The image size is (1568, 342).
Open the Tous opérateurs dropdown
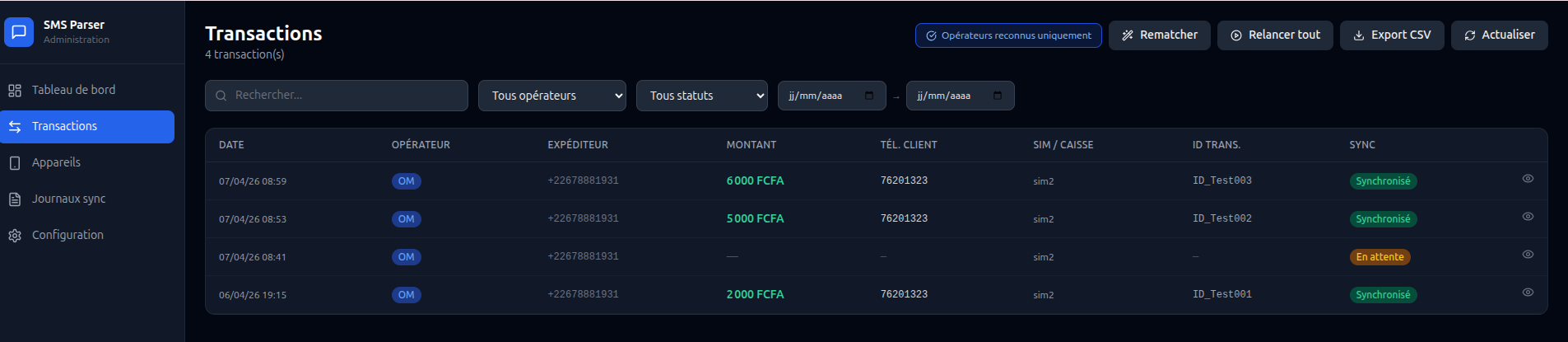pos(552,96)
